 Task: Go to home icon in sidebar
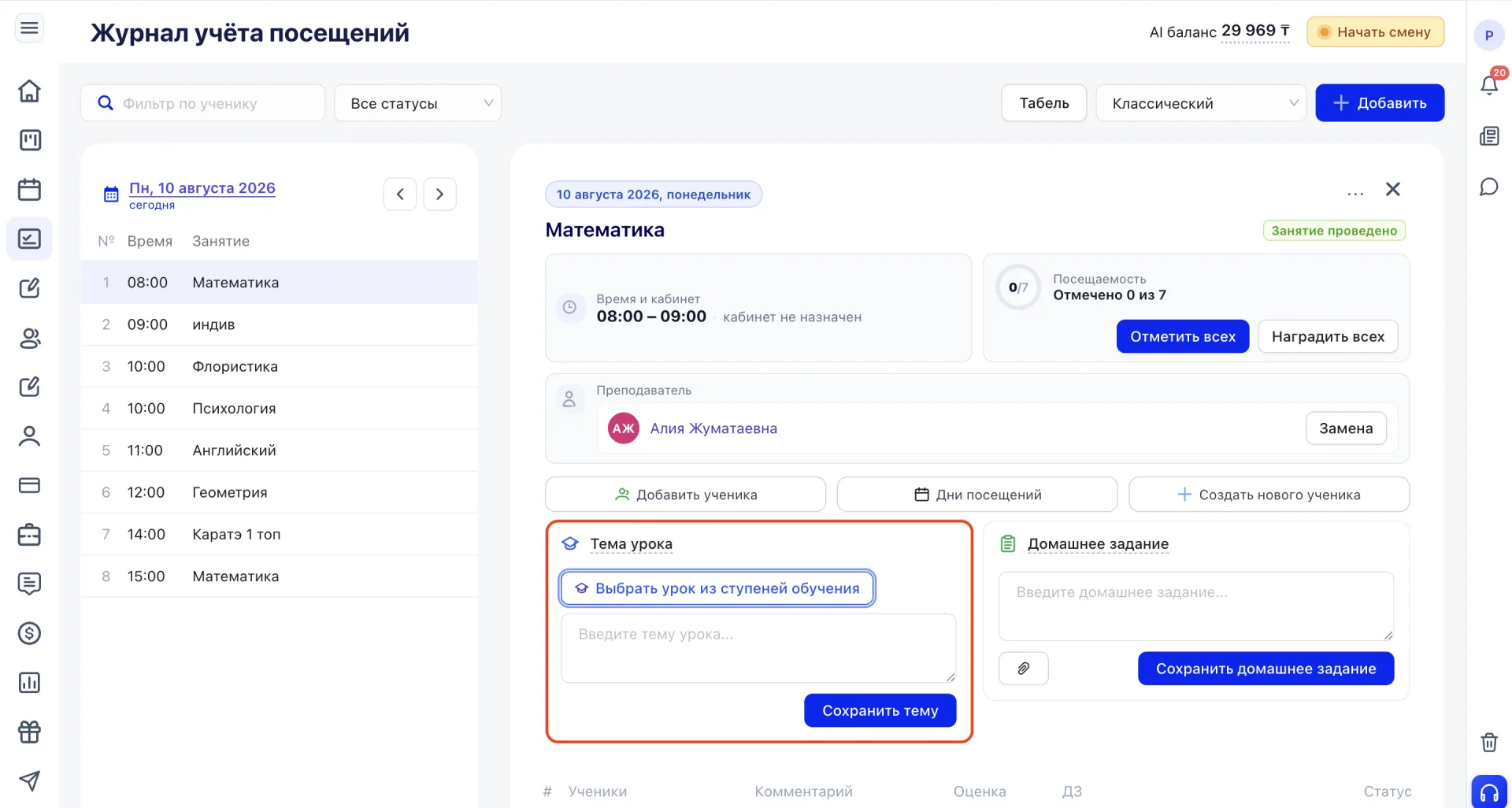[x=29, y=91]
